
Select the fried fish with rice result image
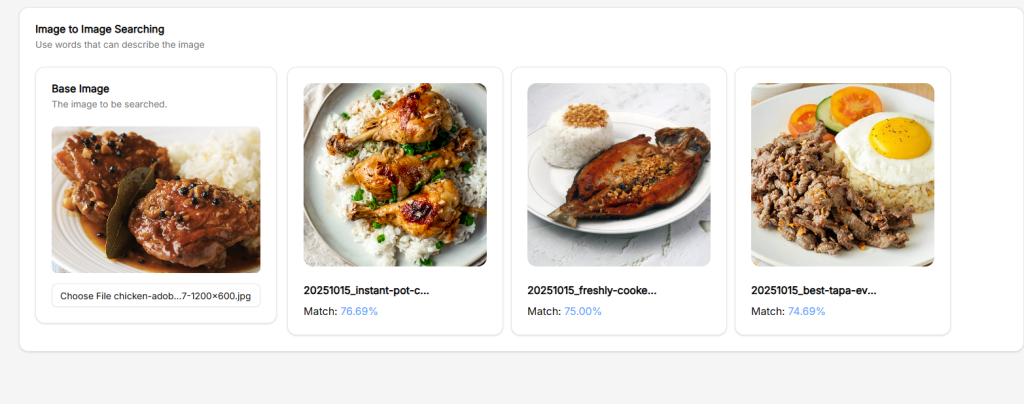(x=619, y=175)
